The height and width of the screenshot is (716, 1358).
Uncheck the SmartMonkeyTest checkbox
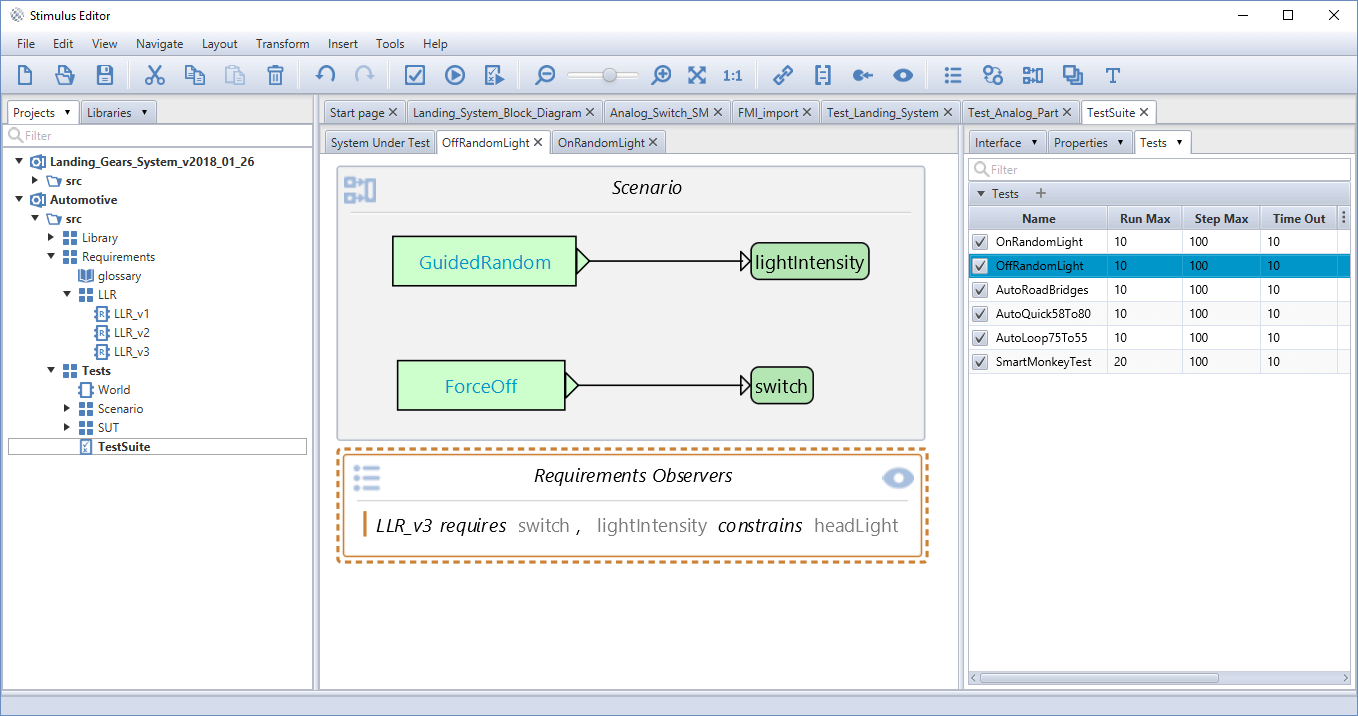980,362
